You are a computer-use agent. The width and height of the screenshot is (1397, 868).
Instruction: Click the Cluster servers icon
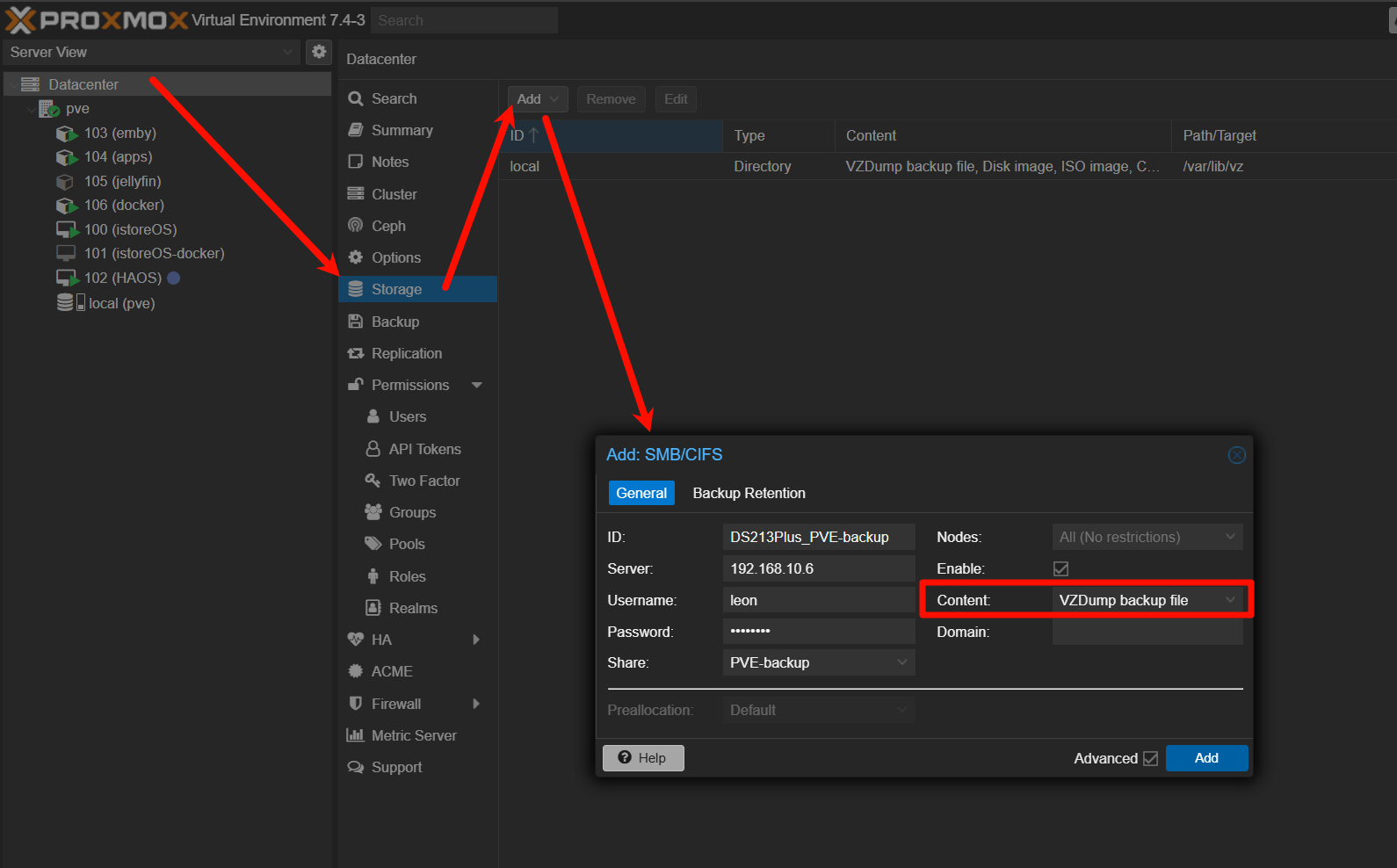[356, 194]
